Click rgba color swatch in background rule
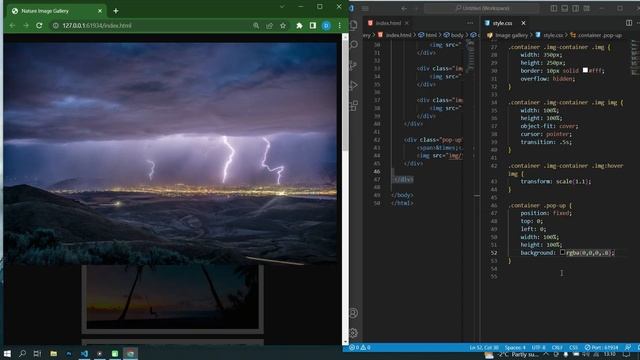 562,253
